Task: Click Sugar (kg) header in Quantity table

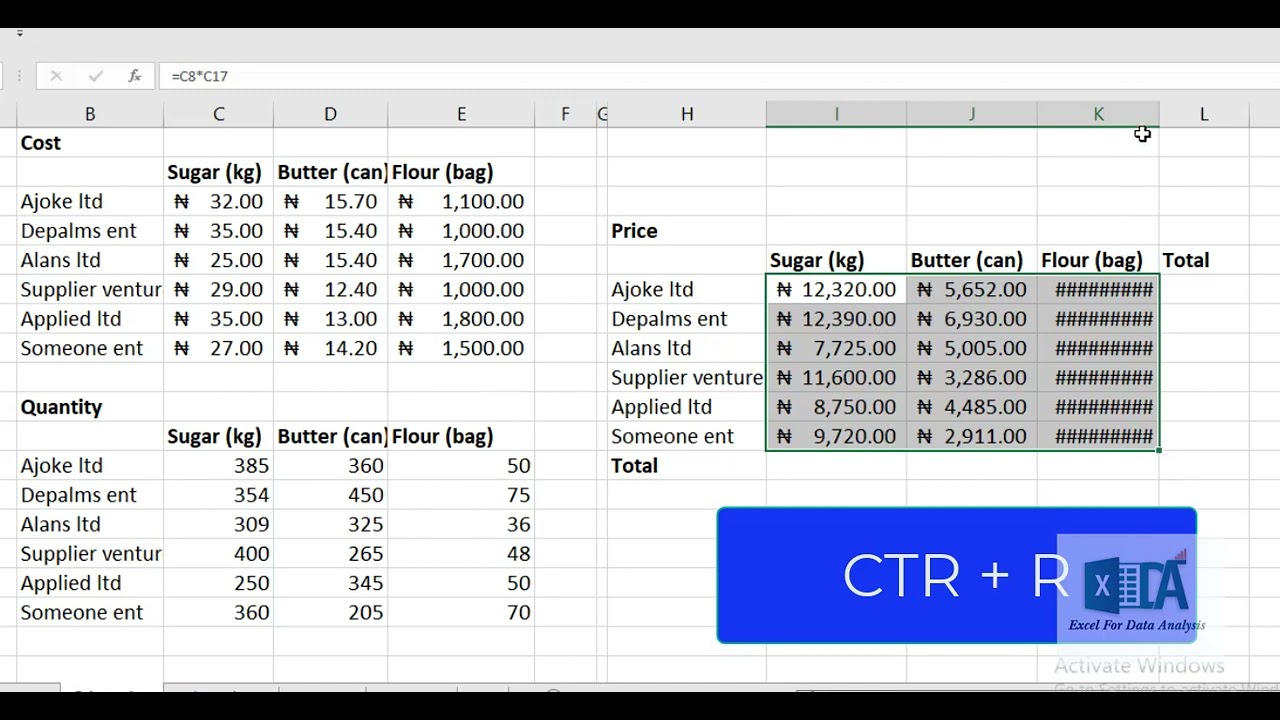Action: (218, 436)
